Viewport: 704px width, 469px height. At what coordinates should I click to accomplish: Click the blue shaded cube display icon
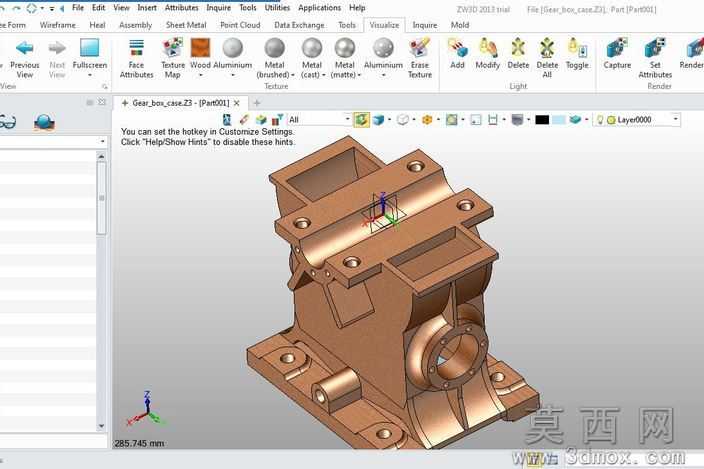(x=378, y=119)
